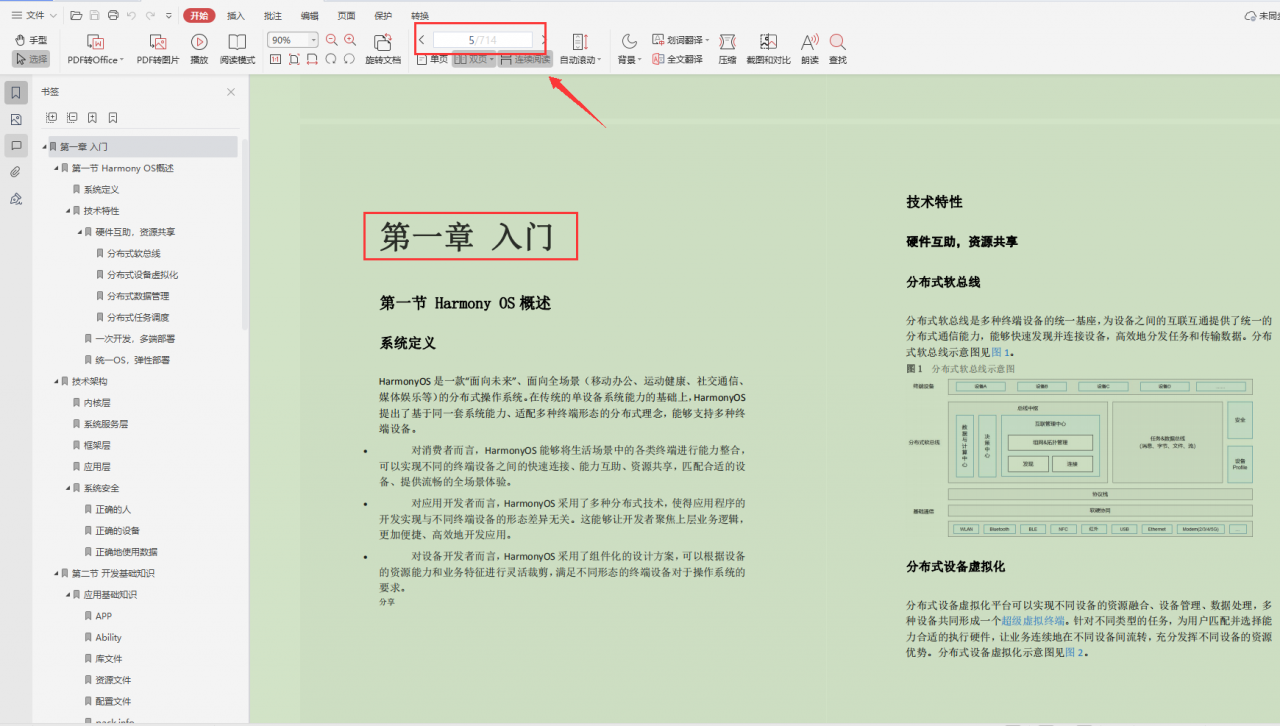
Task: Click the page number input field
Action: coord(482,40)
